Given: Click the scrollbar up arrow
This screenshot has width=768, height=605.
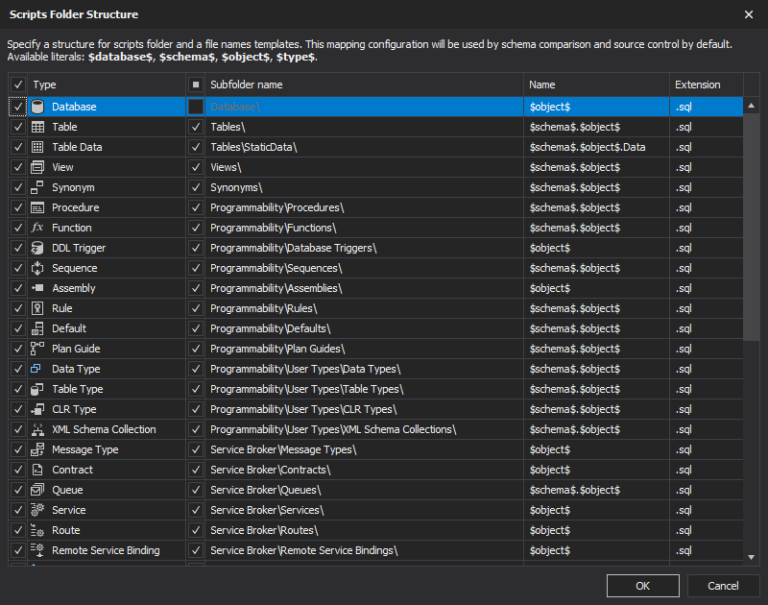Looking at the screenshot, I should click(751, 105).
